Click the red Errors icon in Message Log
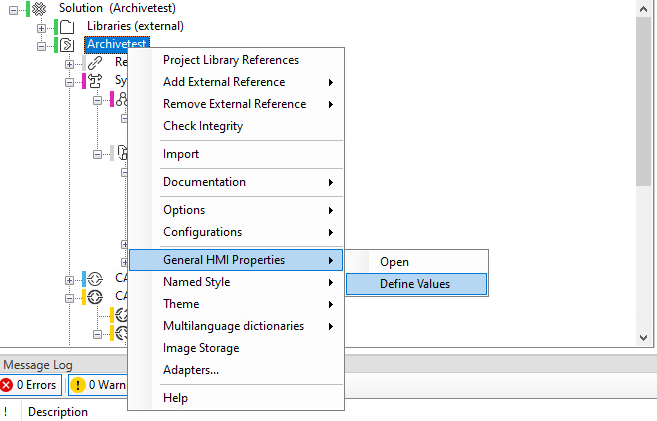 point(7,385)
